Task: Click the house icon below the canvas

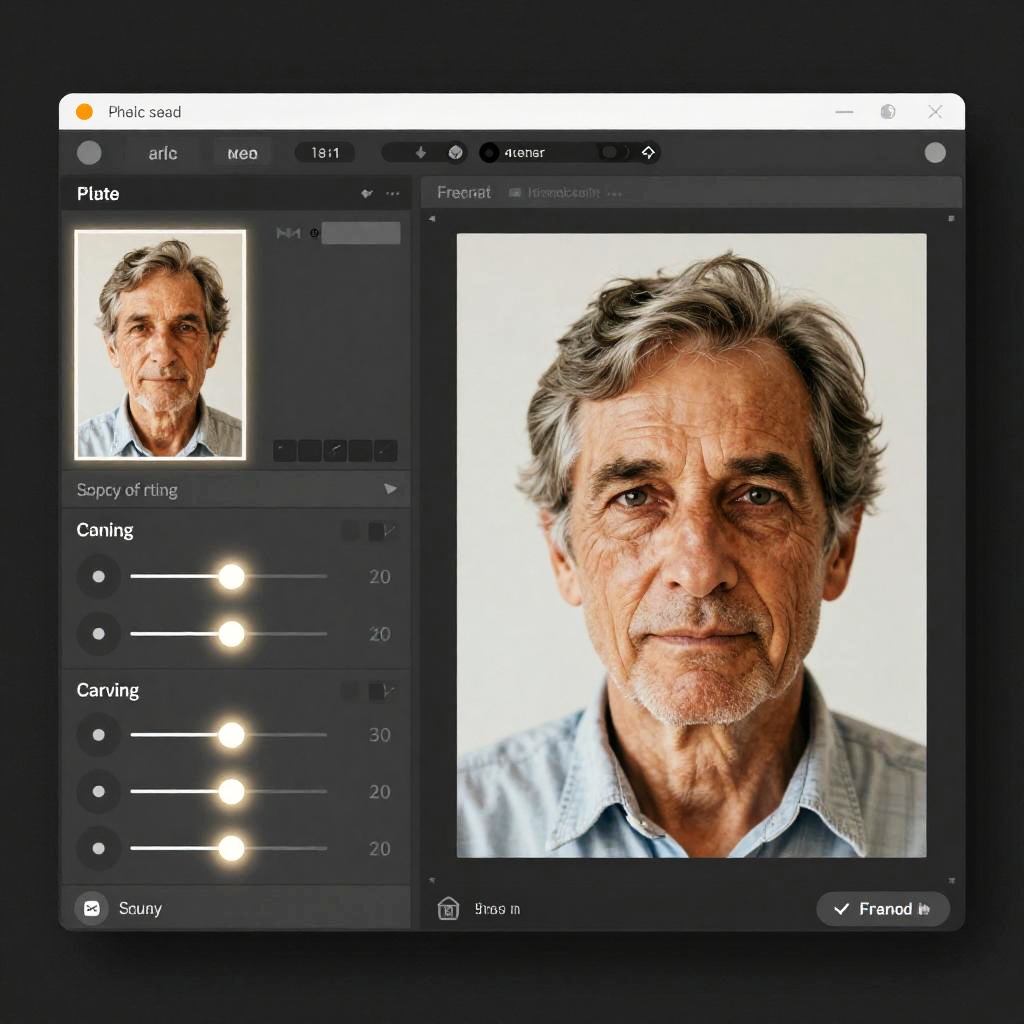Action: coord(448,908)
